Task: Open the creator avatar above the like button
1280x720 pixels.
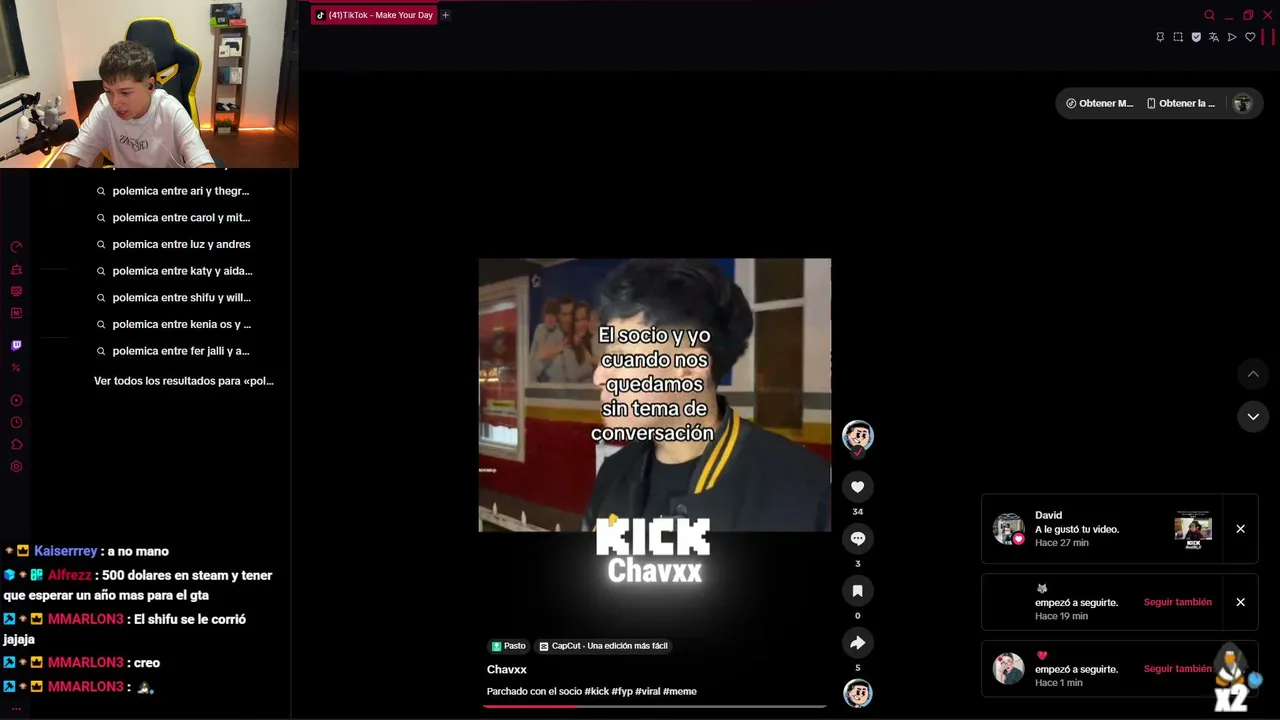Action: pos(857,435)
